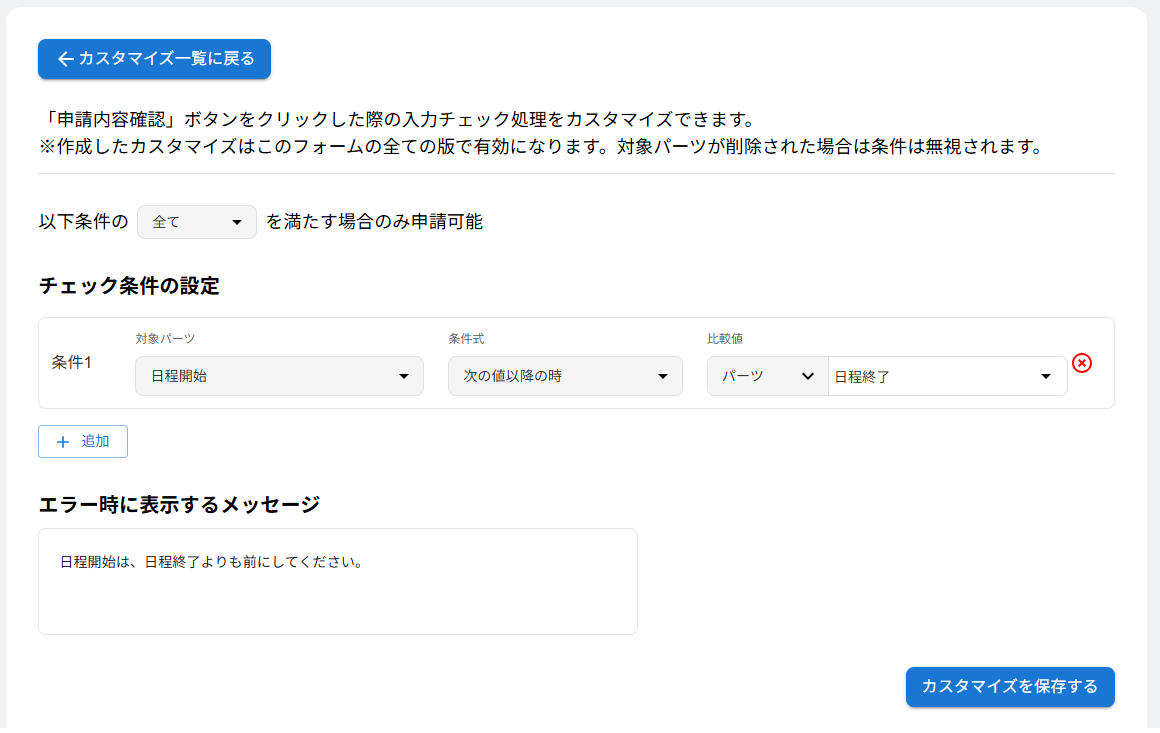Click the を満たす場合のみ申請可能 text

[374, 222]
